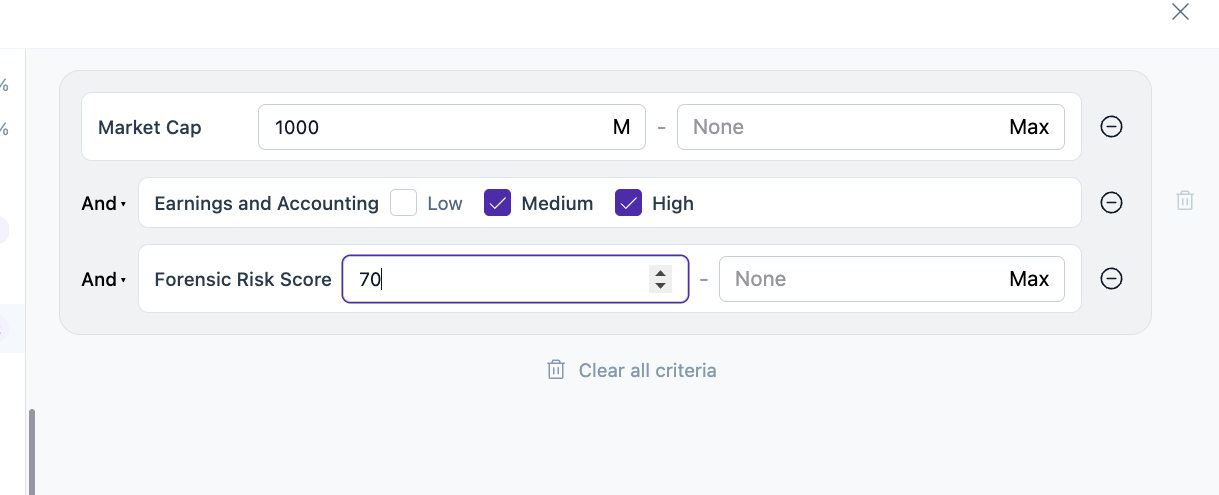Uncheck the Medium checkbox
The image size is (1219, 495).
[x=498, y=203]
